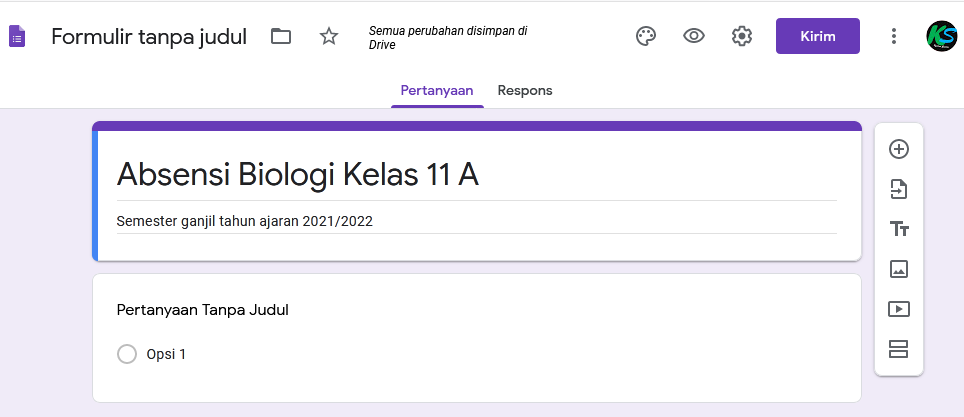964x417 pixels.
Task: Add title and description block
Action: click(899, 229)
